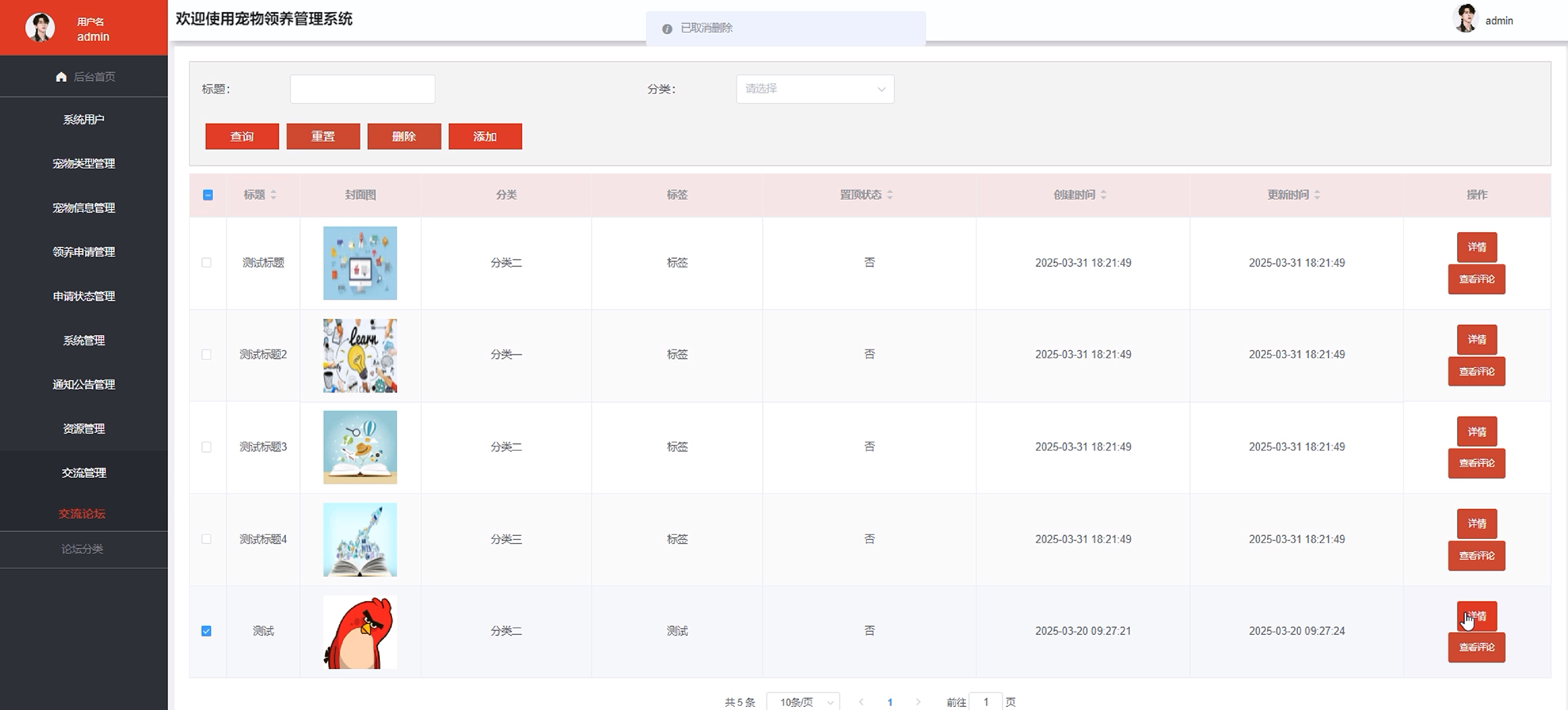Toggle the select-all header checkbox
The image size is (1568, 710).
click(208, 194)
